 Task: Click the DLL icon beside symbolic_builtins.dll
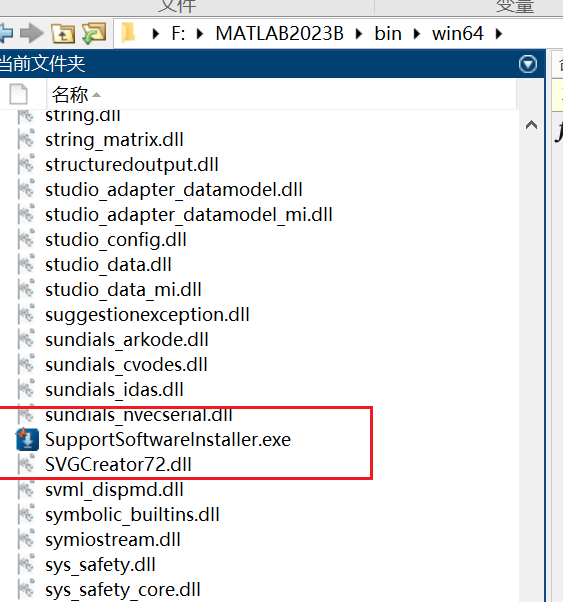coord(26,514)
